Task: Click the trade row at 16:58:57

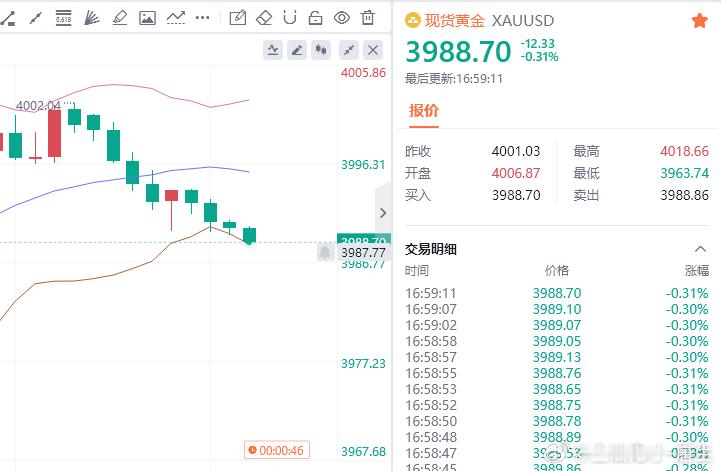Action: coord(557,357)
